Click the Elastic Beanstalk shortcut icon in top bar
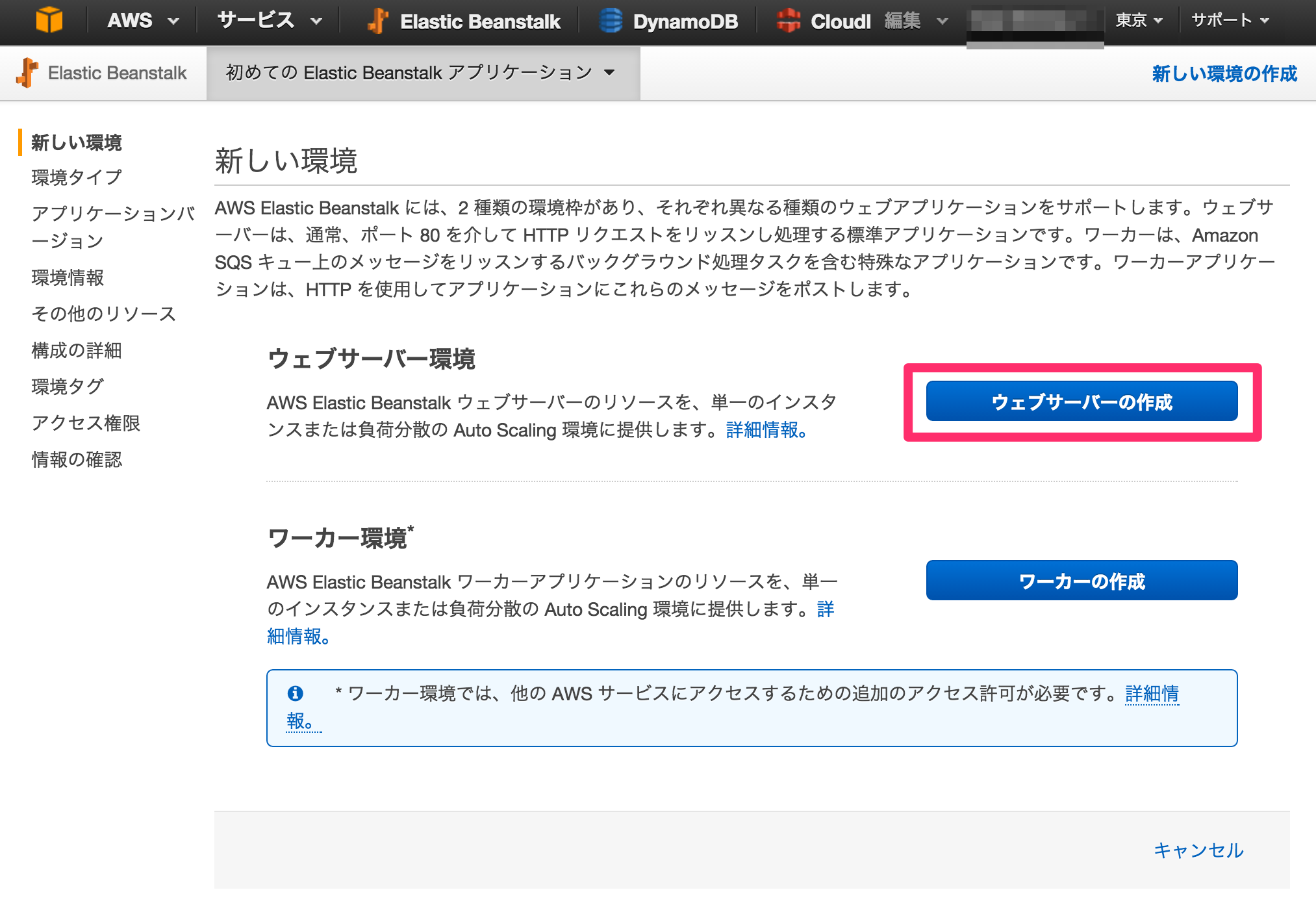This screenshot has height=916, width=1316. pos(377,21)
